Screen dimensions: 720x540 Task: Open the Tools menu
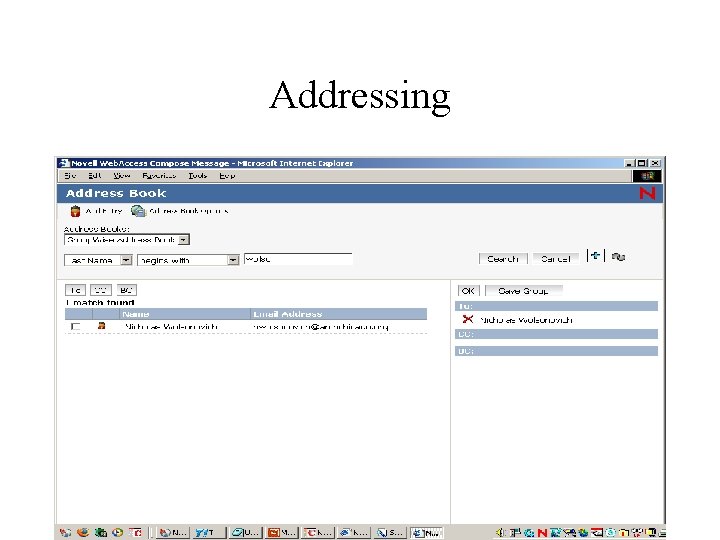coord(197,176)
